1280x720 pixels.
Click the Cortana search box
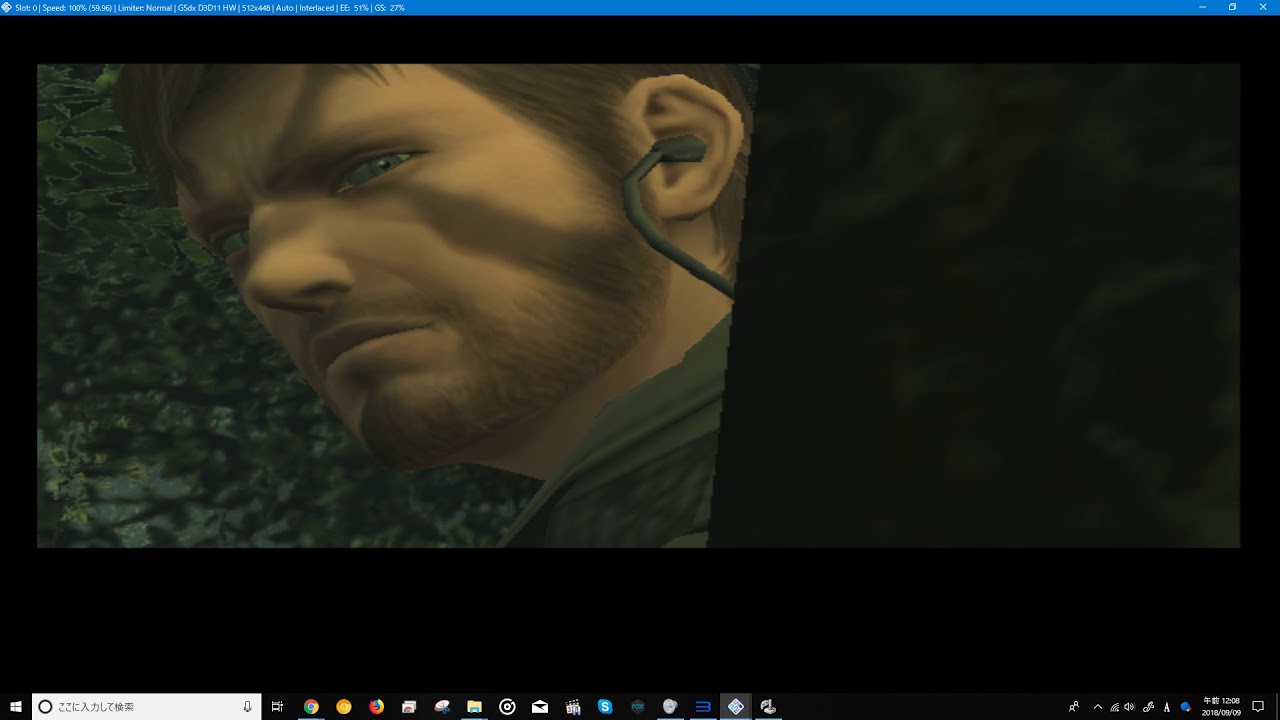(x=147, y=707)
